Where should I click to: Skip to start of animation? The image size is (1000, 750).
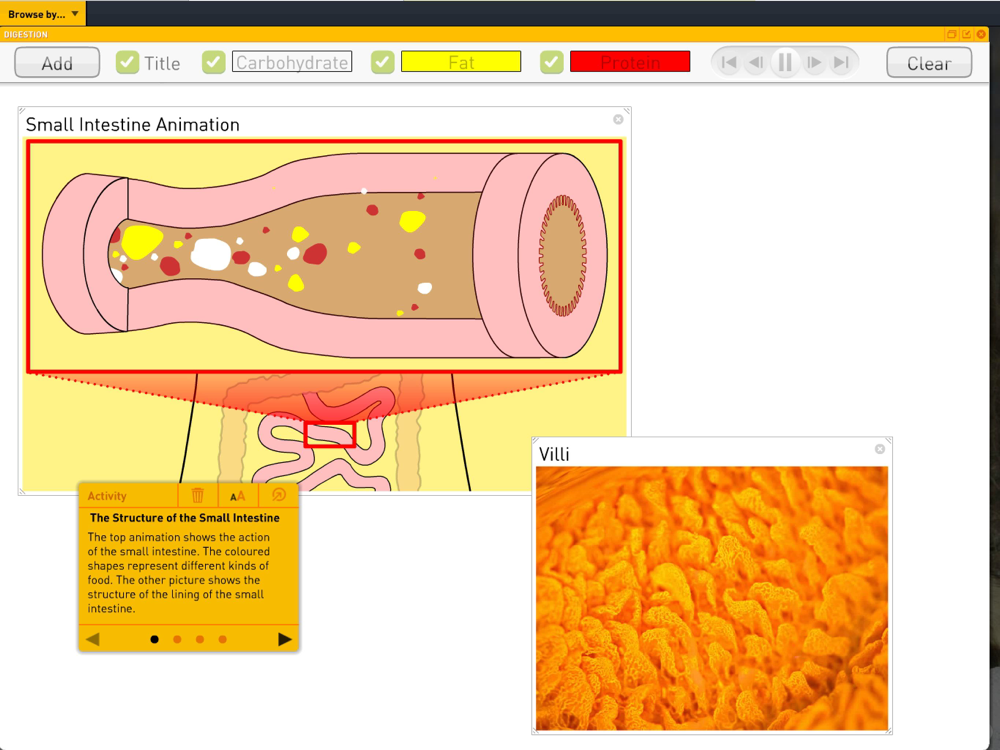(728, 62)
